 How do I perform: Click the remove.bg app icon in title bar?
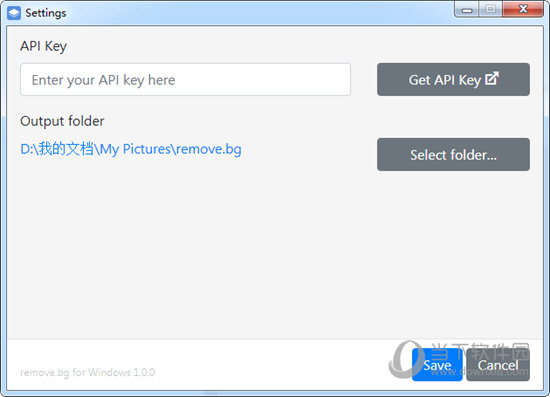coord(14,13)
